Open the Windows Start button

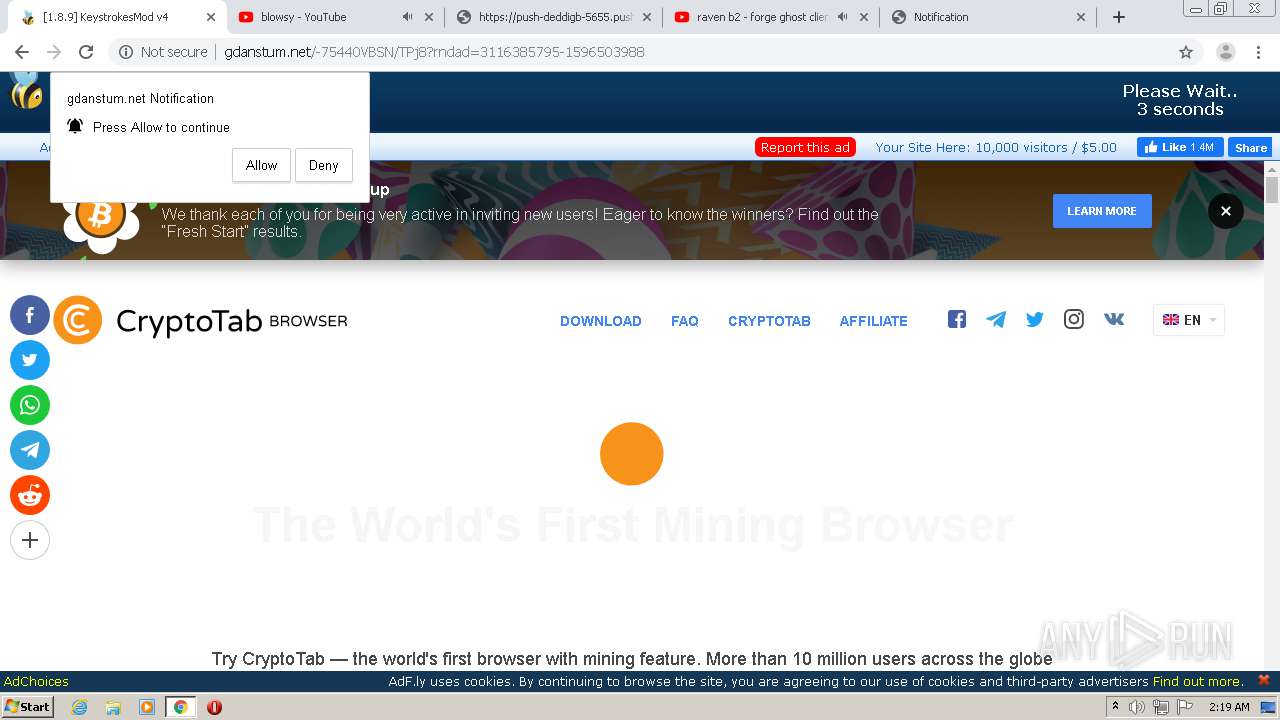click(x=27, y=706)
